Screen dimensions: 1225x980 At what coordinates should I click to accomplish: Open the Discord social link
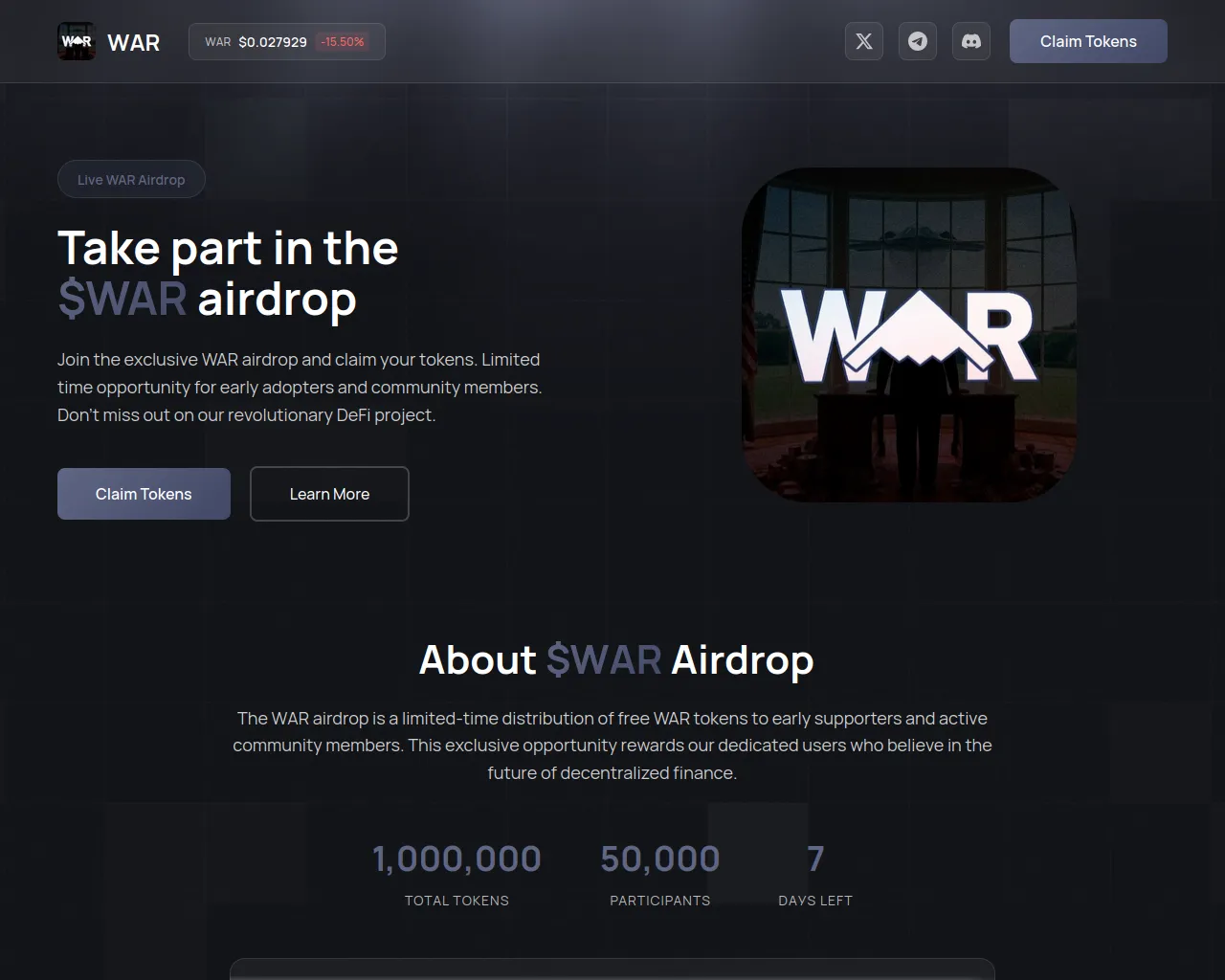coord(971,41)
